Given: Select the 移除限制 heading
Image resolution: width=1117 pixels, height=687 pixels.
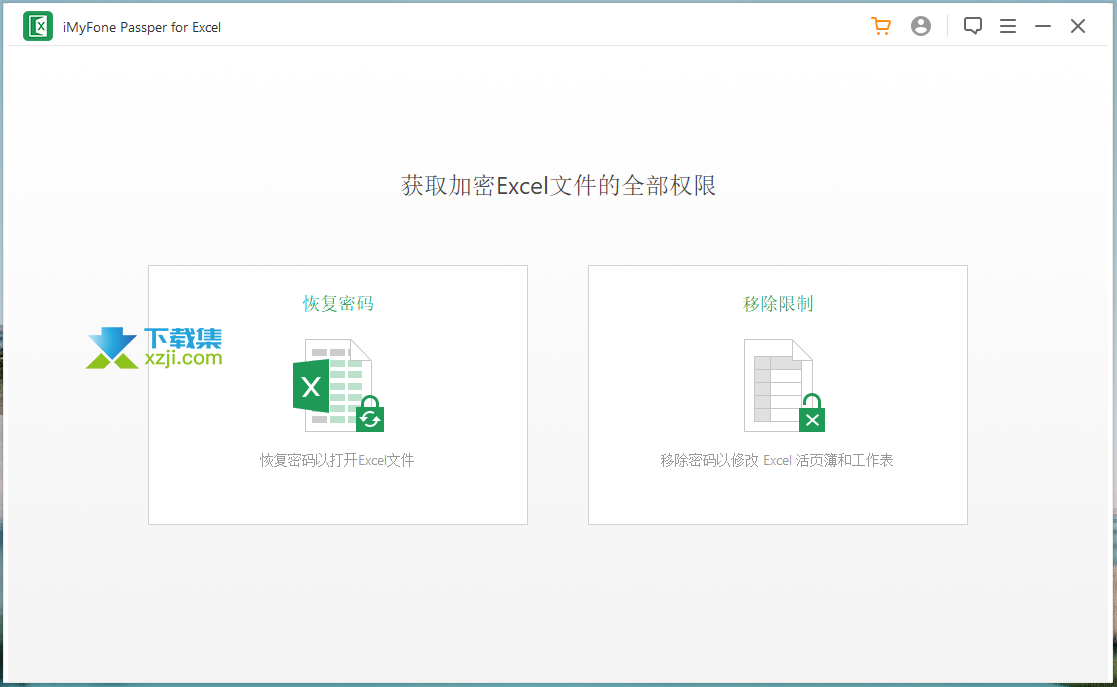Looking at the screenshot, I should pyautogui.click(x=778, y=304).
